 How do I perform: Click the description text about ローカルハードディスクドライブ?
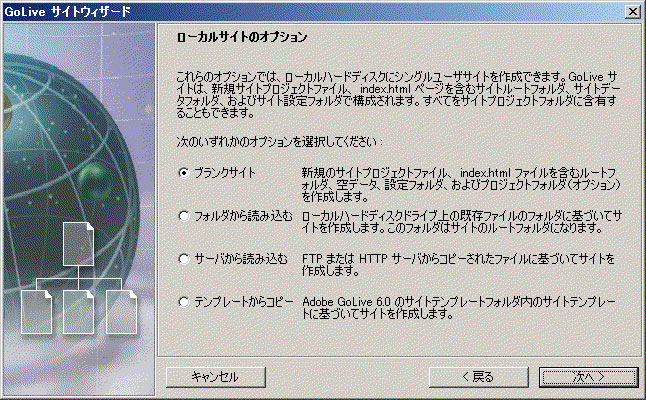pyautogui.click(x=455, y=221)
